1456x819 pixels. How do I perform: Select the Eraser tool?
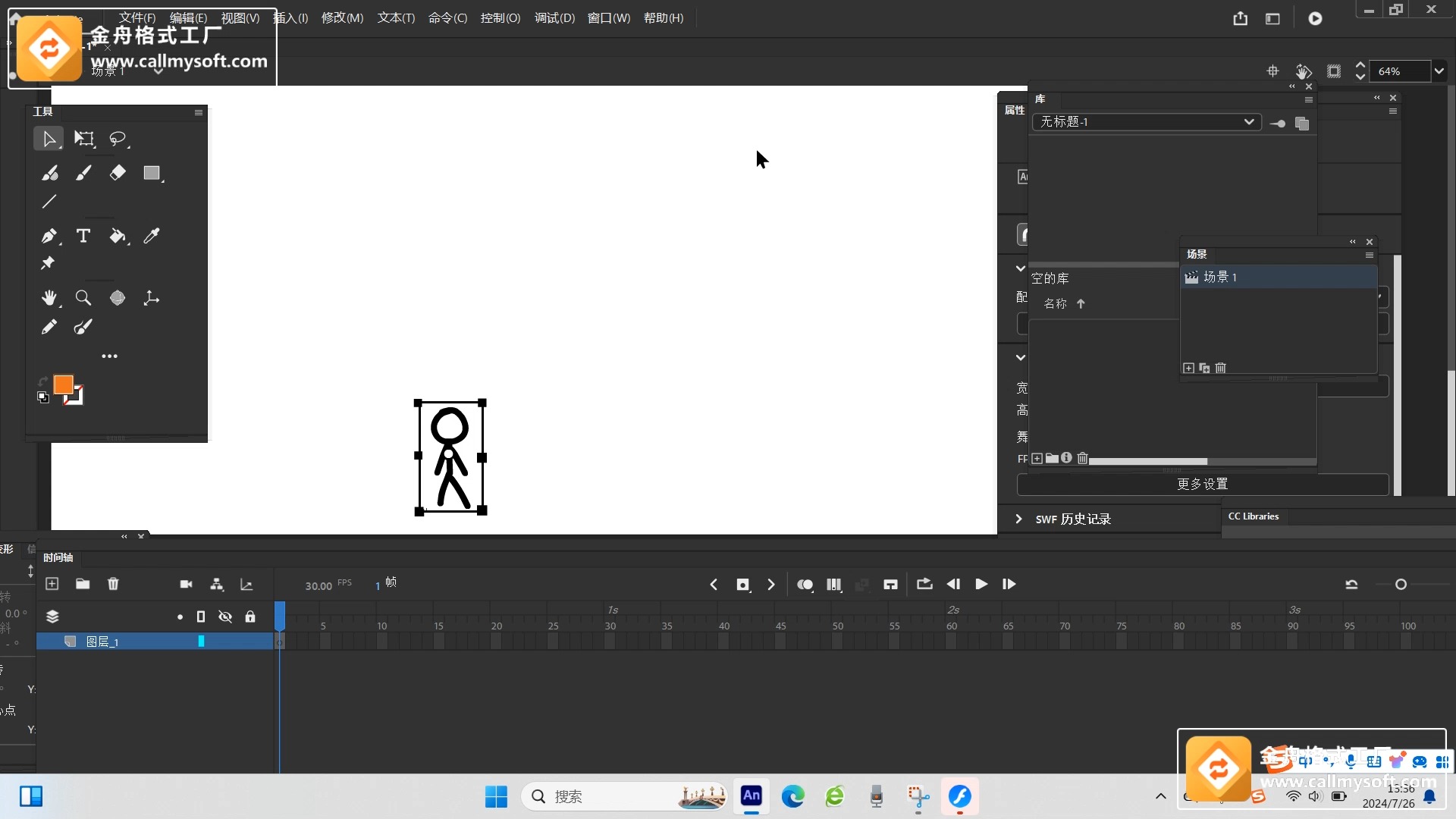coord(118,173)
